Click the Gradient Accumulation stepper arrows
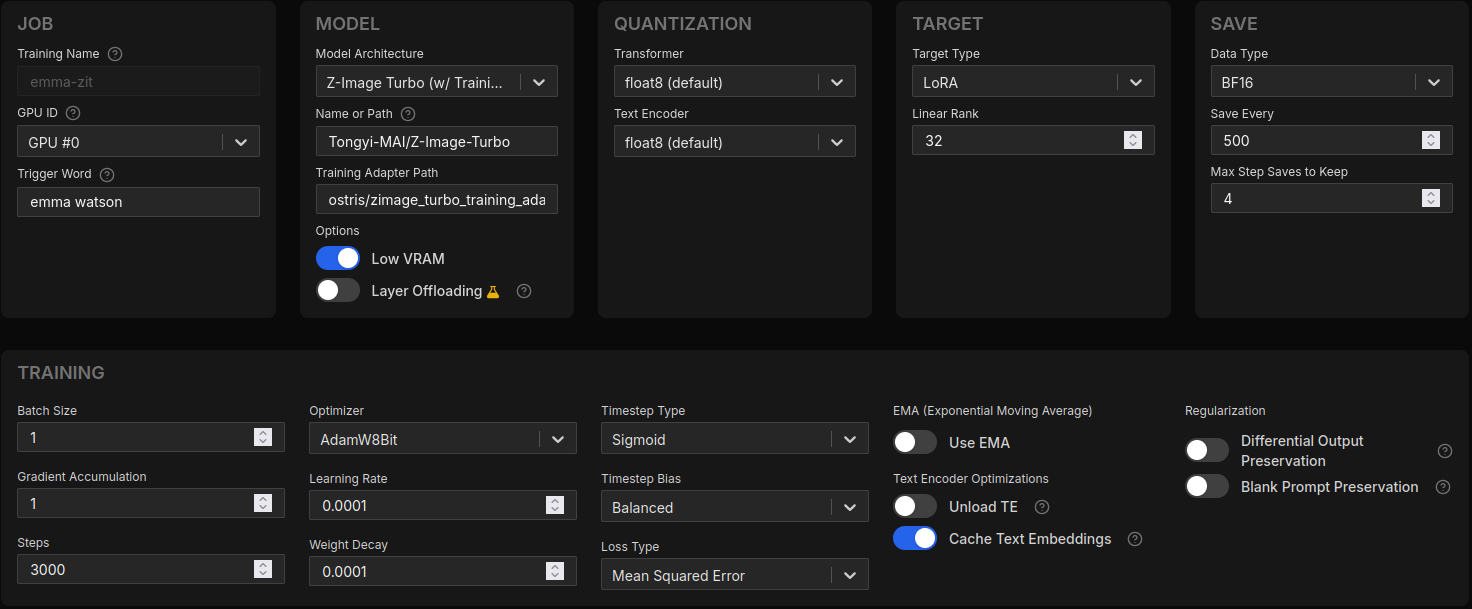 263,503
